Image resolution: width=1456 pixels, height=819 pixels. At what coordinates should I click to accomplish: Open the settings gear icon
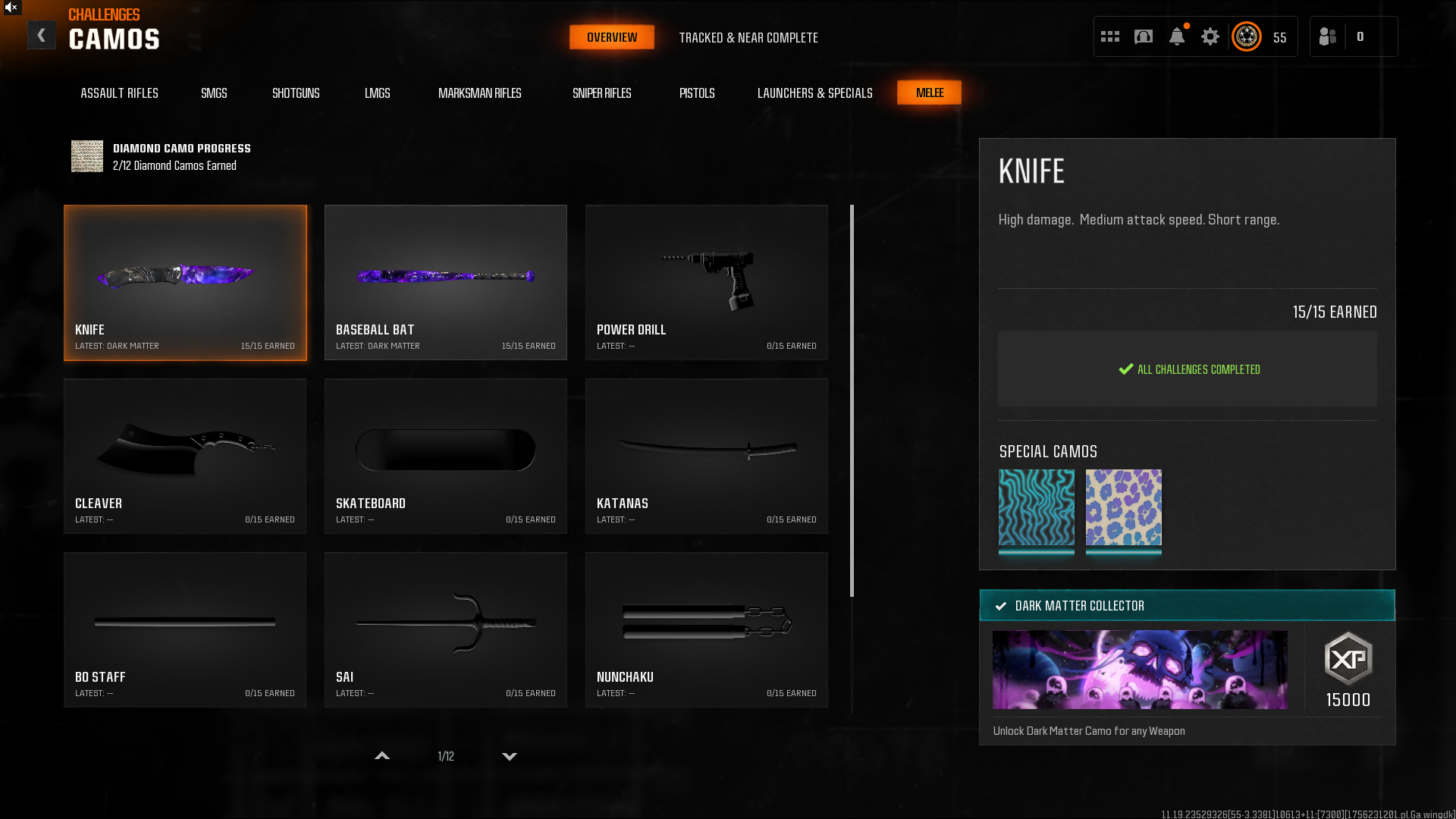[1210, 36]
